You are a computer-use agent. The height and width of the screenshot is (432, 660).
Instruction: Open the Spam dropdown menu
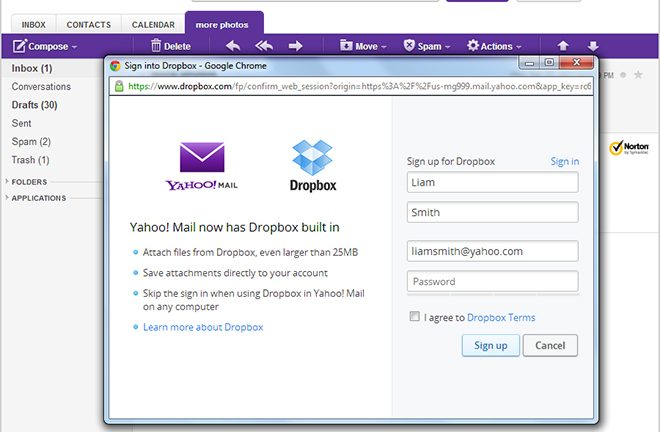(426, 45)
